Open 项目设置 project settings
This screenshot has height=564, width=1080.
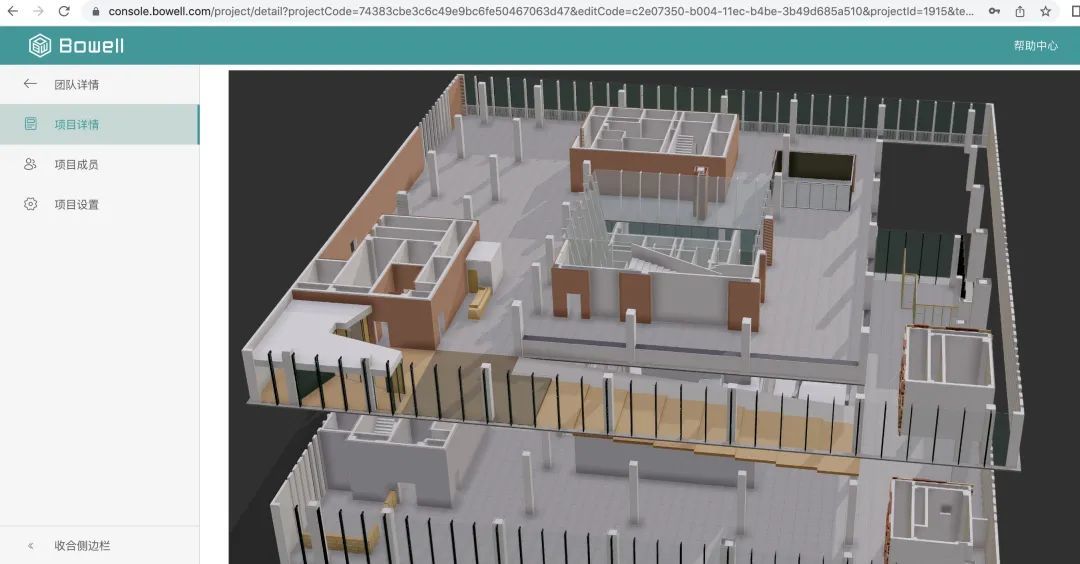76,205
